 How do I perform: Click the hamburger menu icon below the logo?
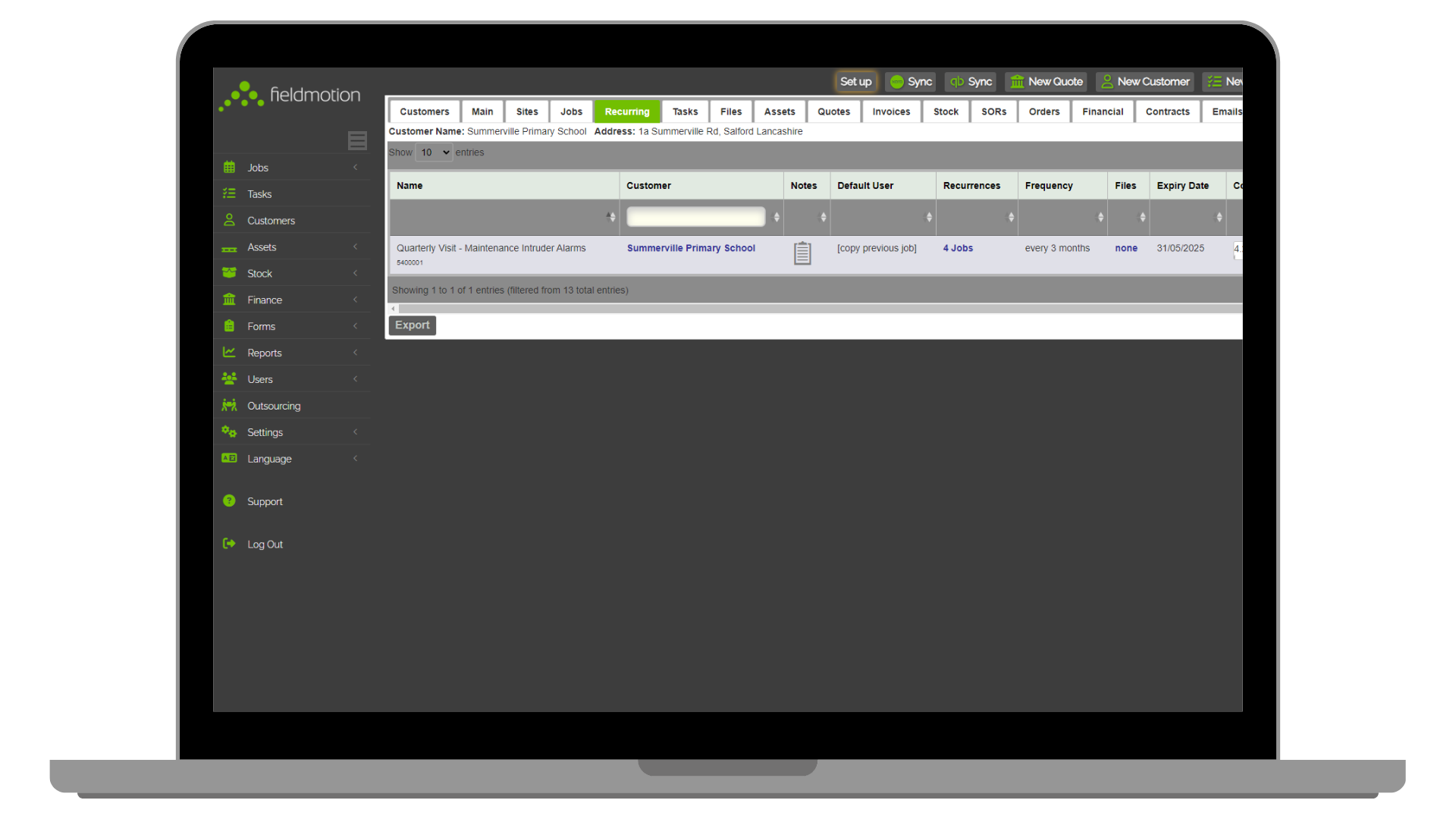pyautogui.click(x=356, y=140)
